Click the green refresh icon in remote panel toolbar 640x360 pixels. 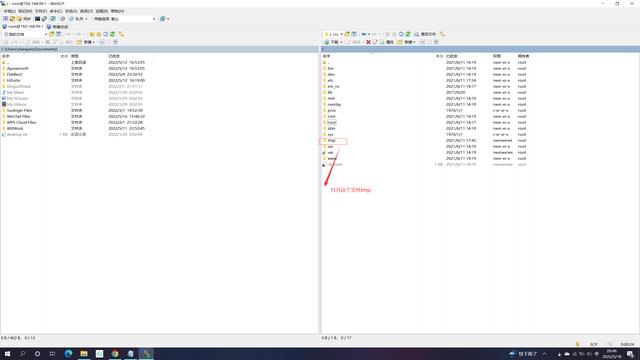408,34
